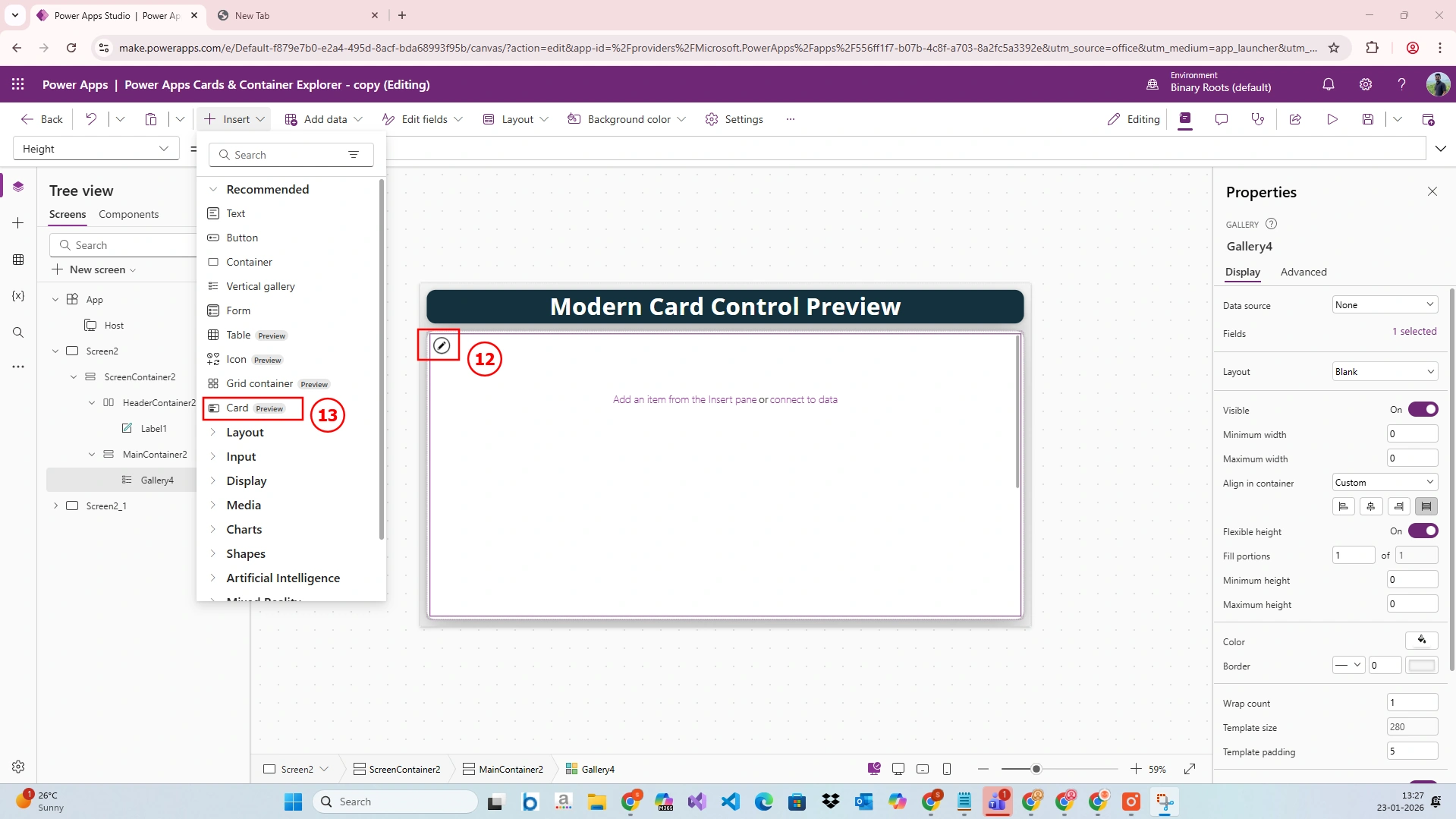Click the connect to data link
Image resolution: width=1456 pixels, height=819 pixels.
(803, 400)
